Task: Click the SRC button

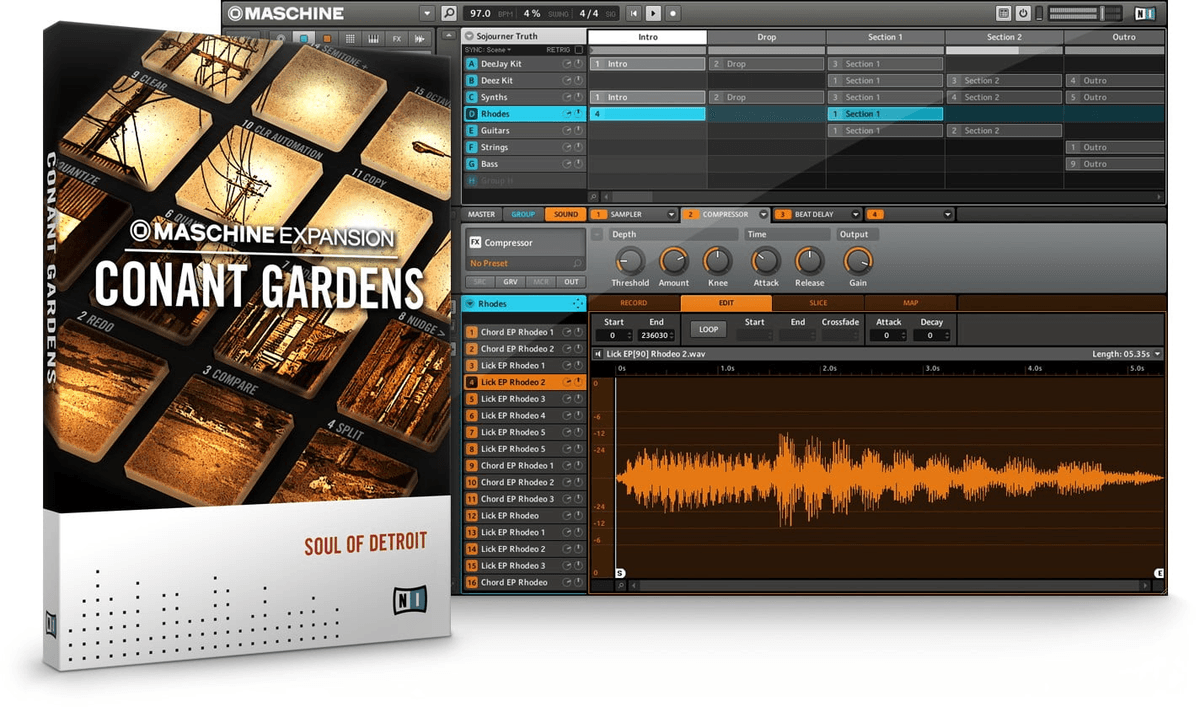Action: 480,282
